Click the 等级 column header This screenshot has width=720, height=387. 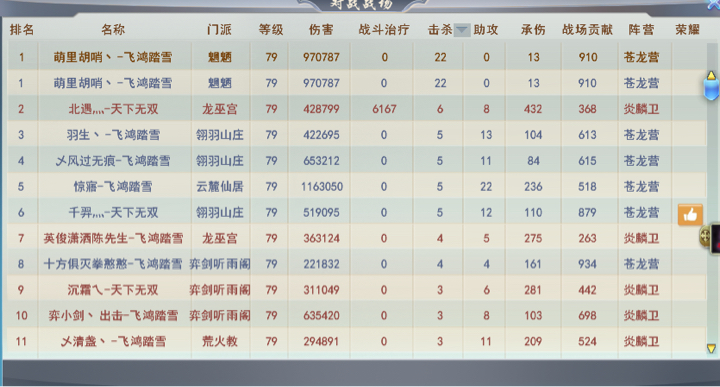pos(271,30)
